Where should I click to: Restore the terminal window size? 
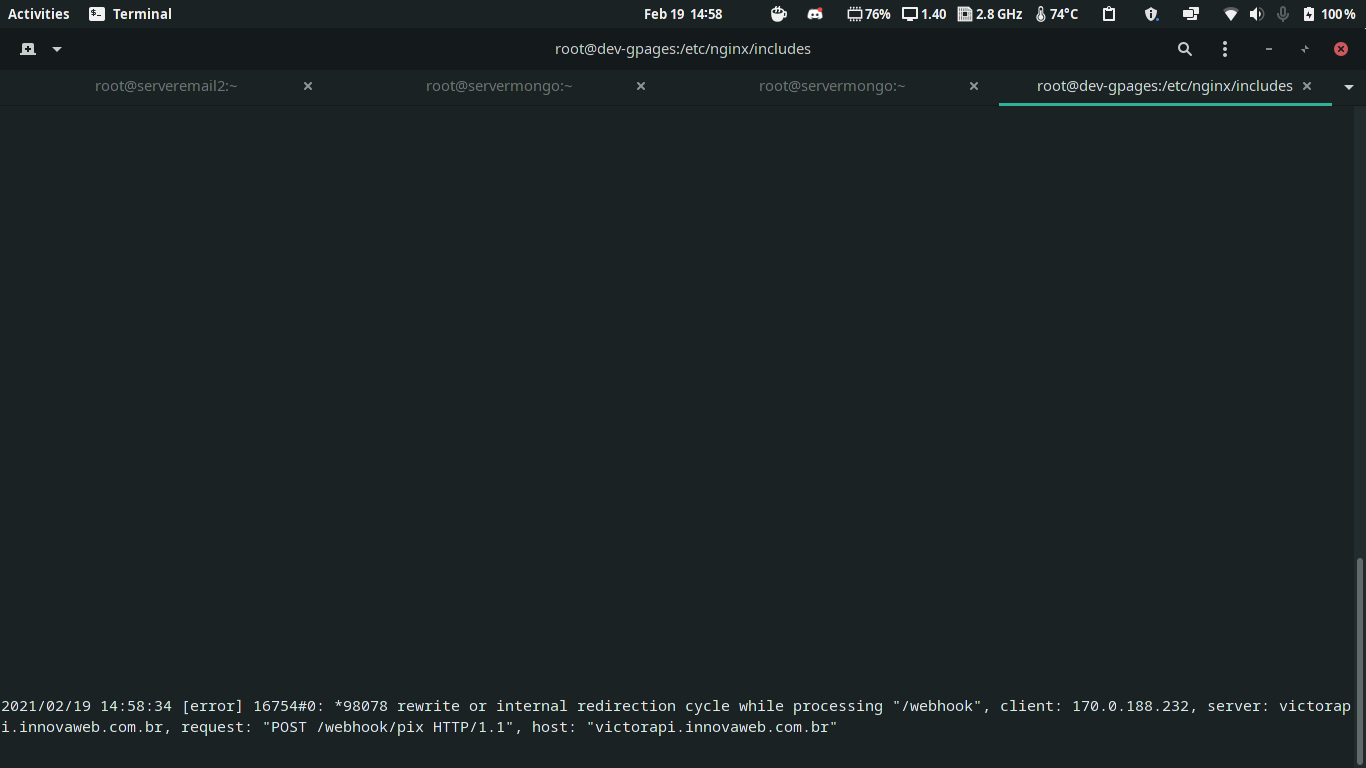[x=1305, y=49]
